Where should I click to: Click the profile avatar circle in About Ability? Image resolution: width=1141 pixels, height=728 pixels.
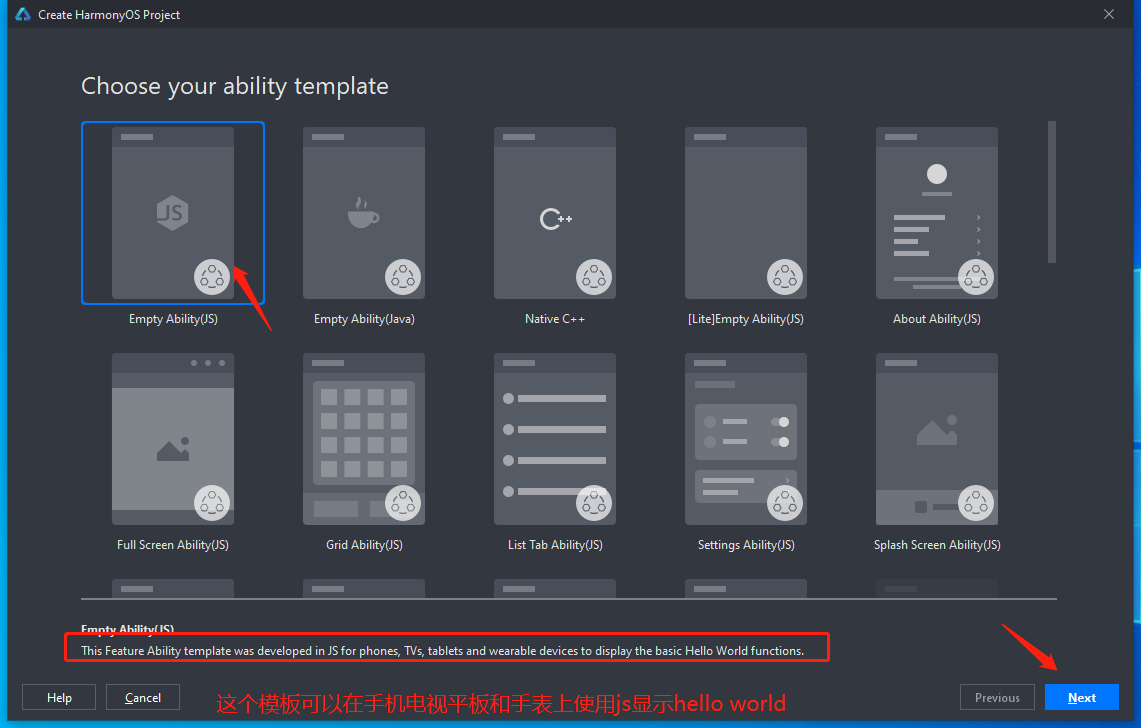(x=937, y=174)
